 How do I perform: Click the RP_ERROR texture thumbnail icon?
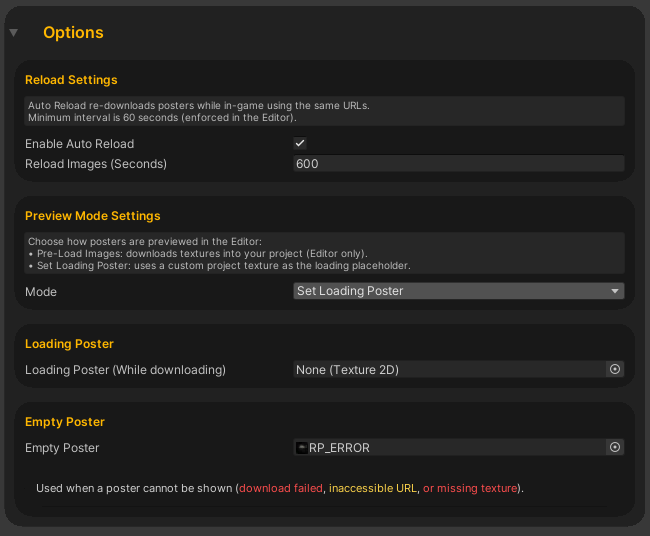302,448
